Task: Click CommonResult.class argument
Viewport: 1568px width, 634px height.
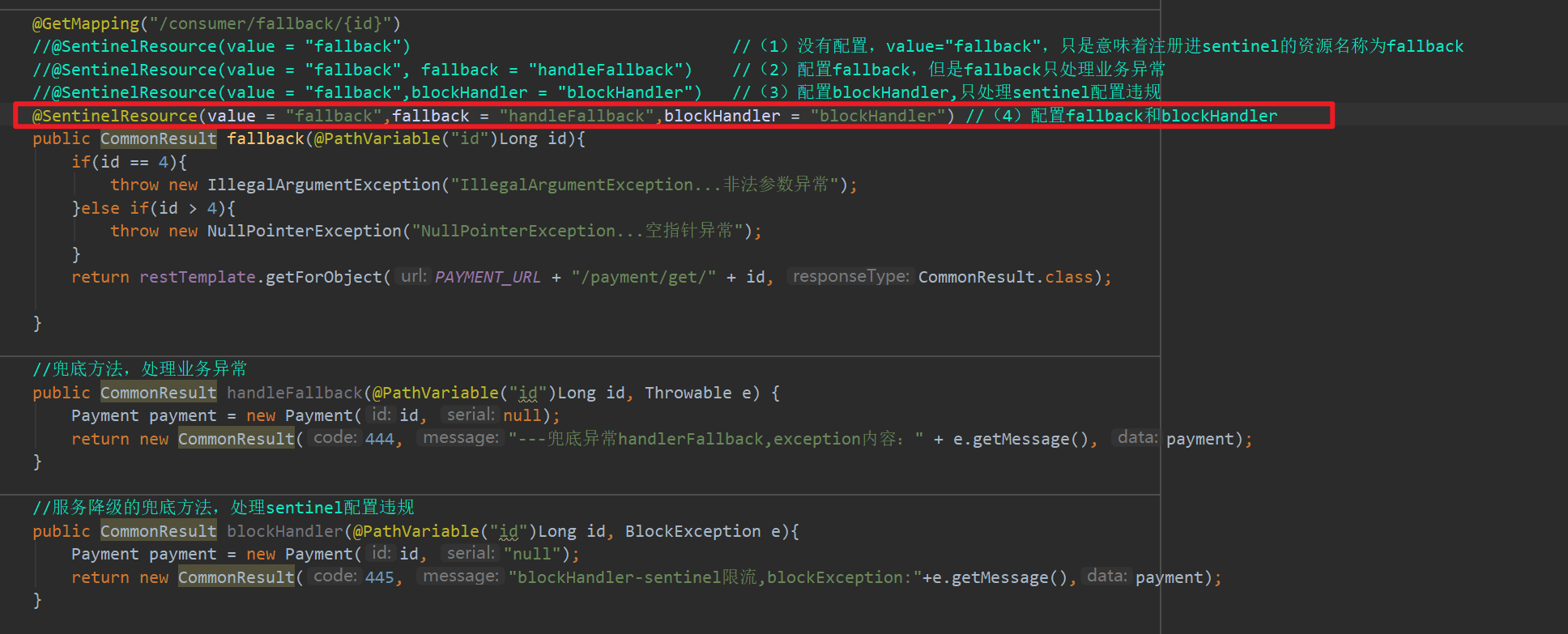Action: click(x=1005, y=277)
